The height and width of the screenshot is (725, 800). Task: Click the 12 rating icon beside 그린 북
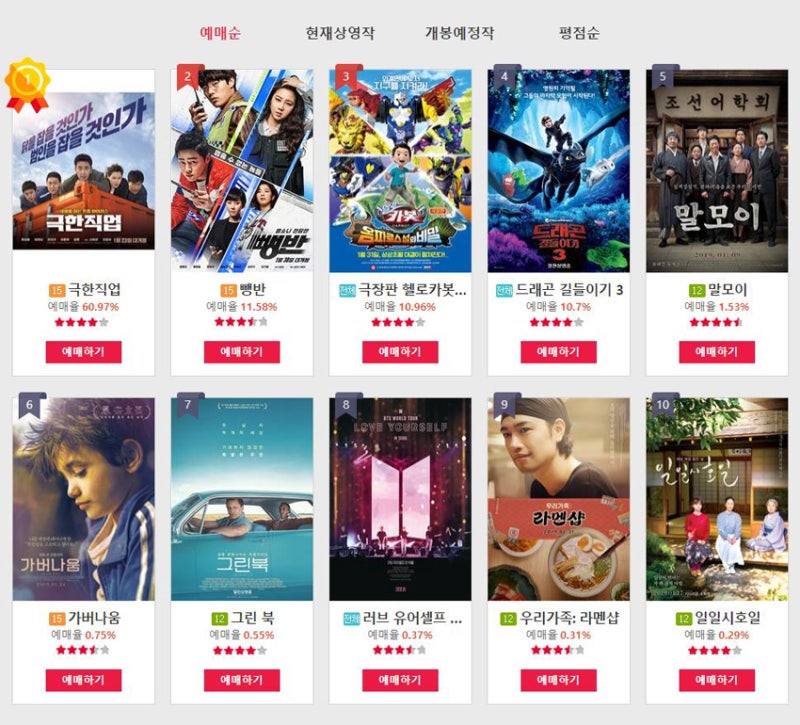(x=219, y=619)
